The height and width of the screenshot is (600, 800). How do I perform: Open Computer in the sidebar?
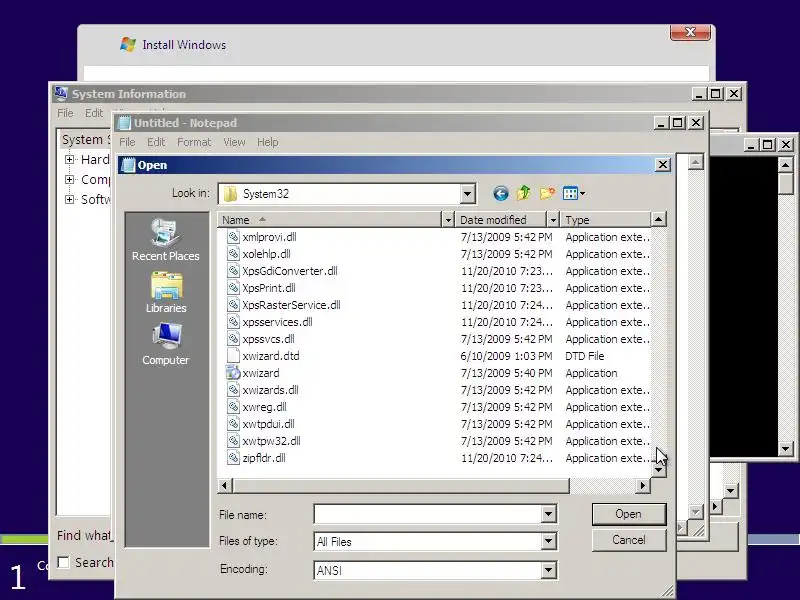tap(166, 344)
